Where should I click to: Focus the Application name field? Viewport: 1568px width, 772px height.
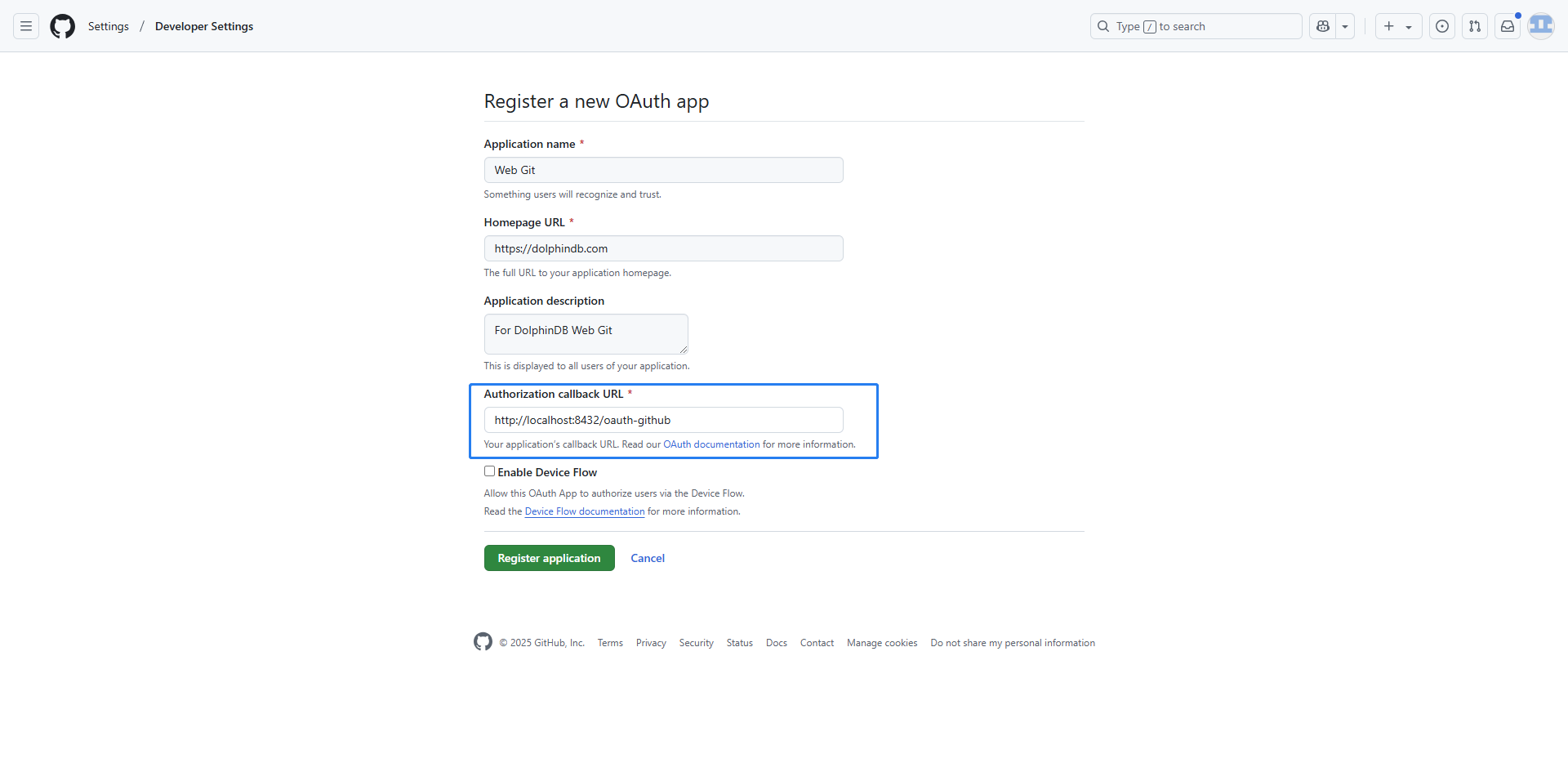[x=663, y=170]
